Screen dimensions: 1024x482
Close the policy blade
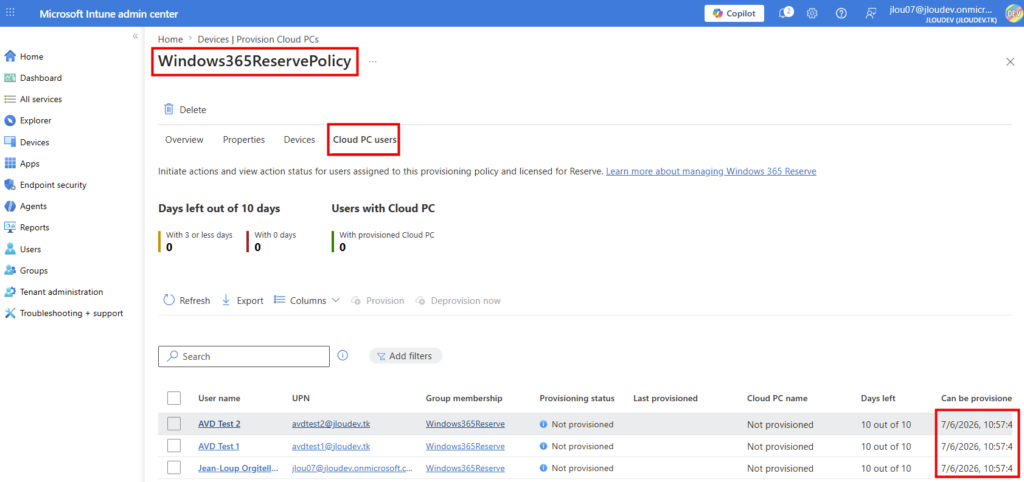click(x=1010, y=61)
